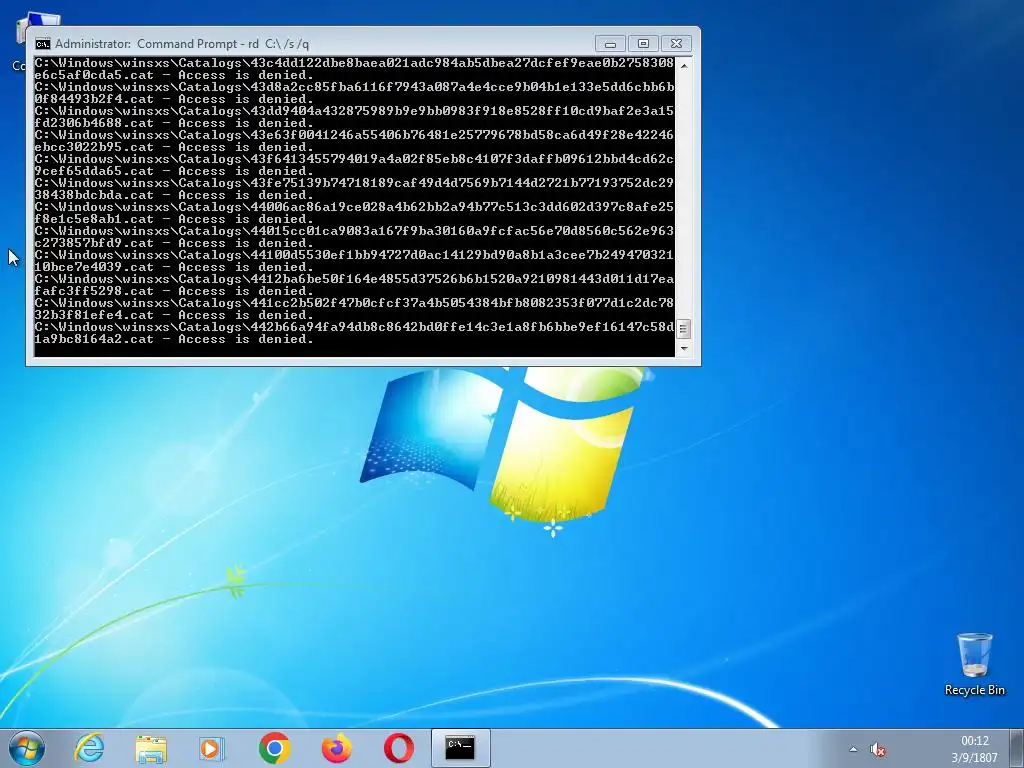Click the line starting with 38438bdcbda.cat
This screenshot has width=1024, height=768.
pos(174,195)
